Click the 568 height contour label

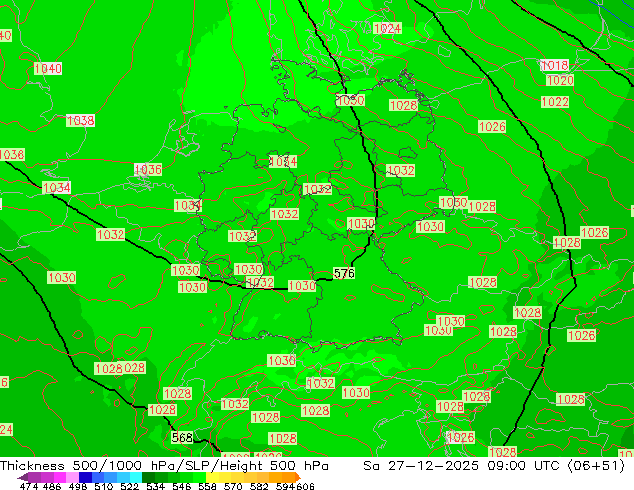coord(182,437)
